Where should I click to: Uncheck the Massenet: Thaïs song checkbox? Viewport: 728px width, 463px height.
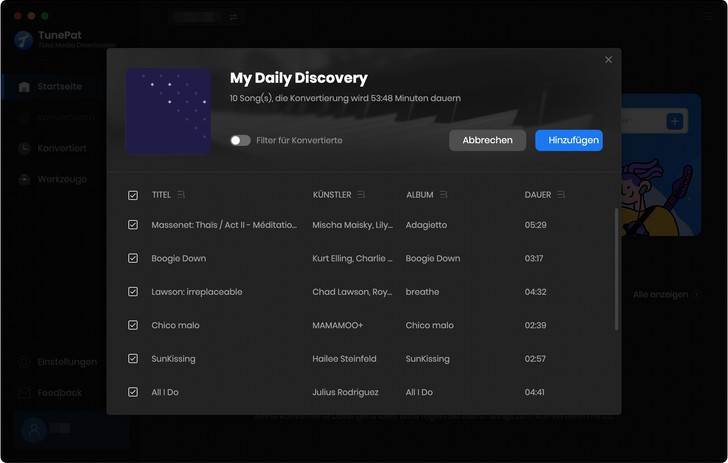tap(133, 225)
